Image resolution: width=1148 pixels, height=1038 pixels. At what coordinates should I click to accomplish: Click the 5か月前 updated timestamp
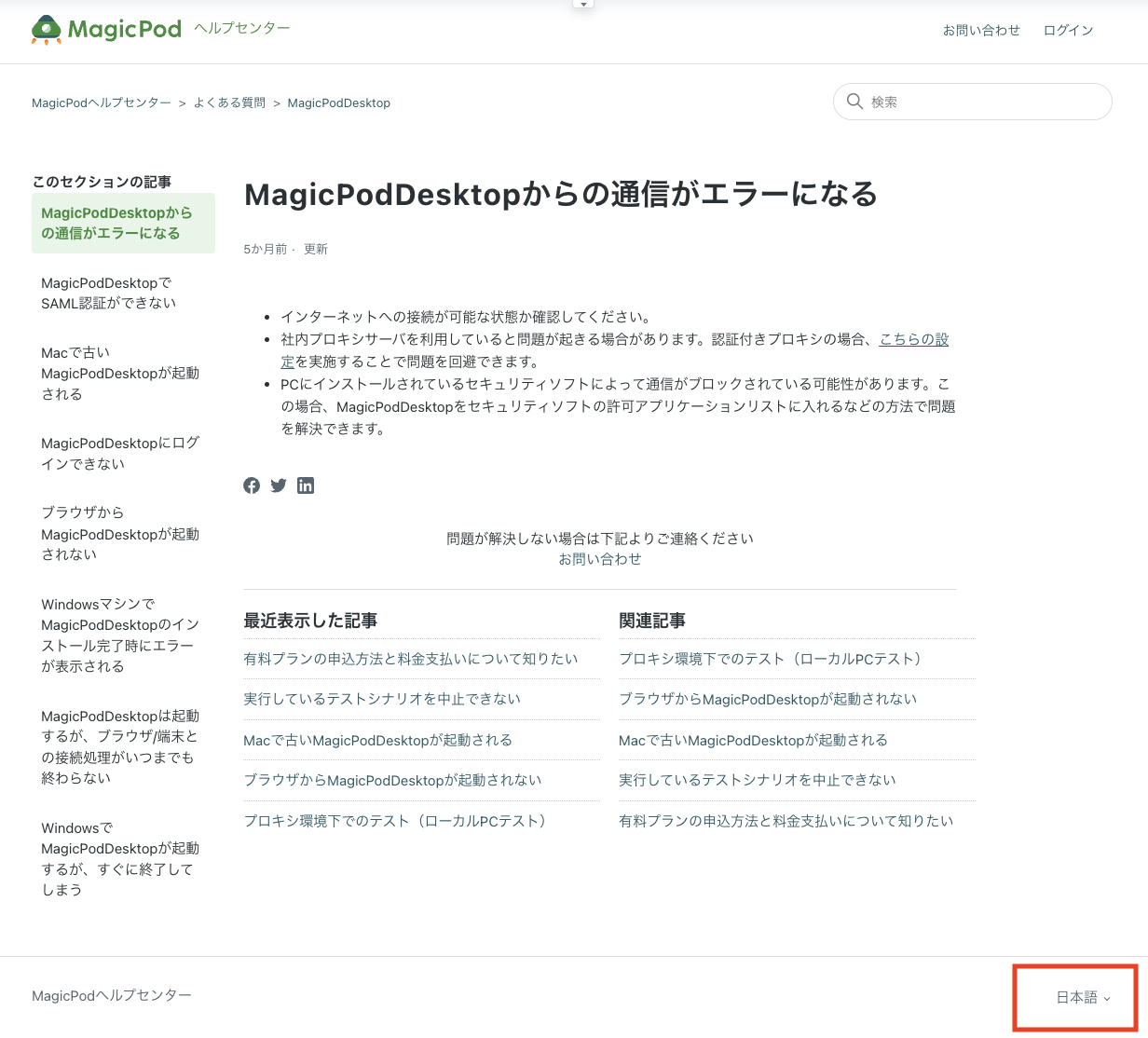(266, 250)
